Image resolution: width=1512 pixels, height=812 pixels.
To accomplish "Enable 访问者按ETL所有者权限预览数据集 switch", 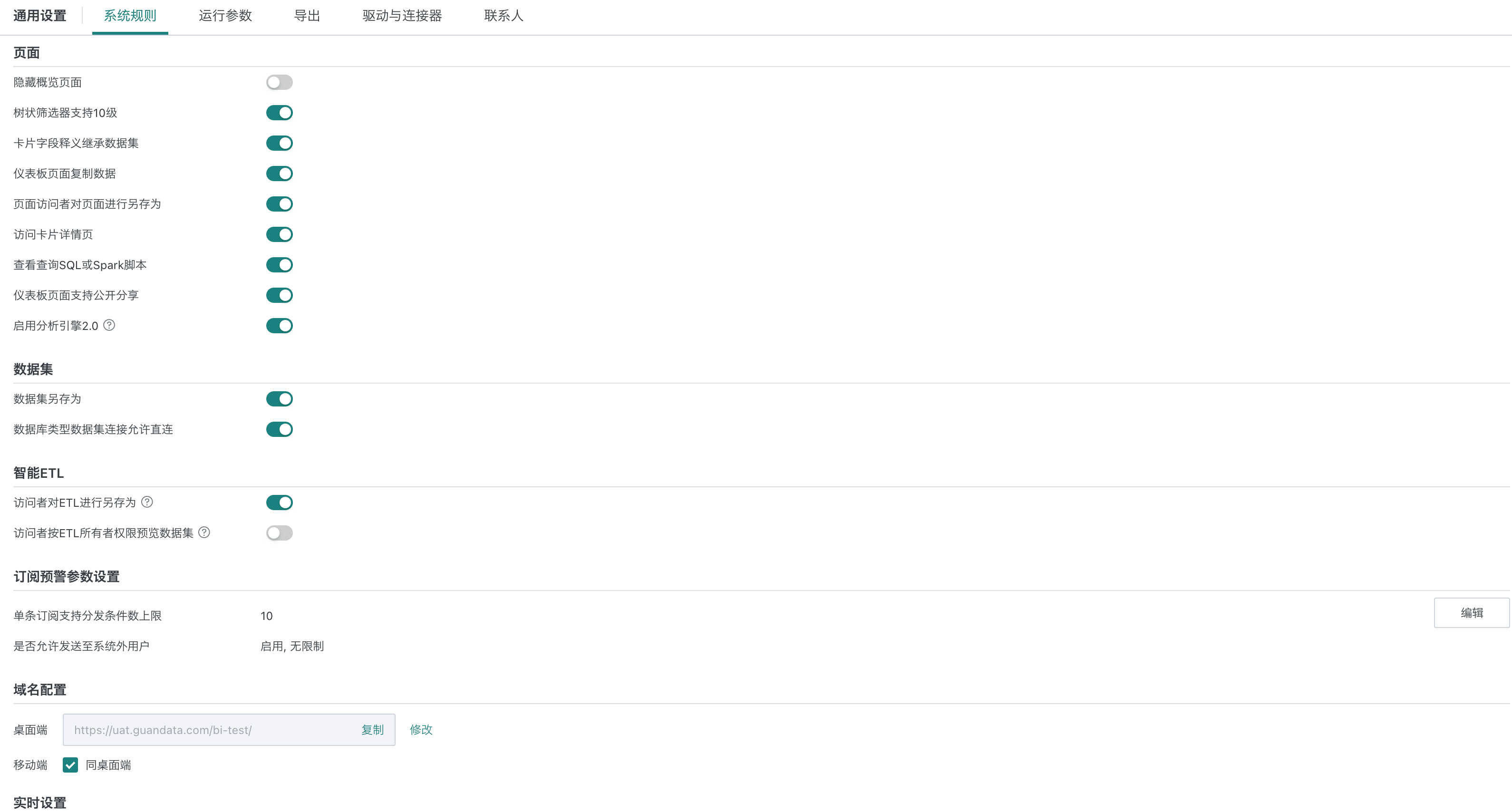I will (280, 533).
